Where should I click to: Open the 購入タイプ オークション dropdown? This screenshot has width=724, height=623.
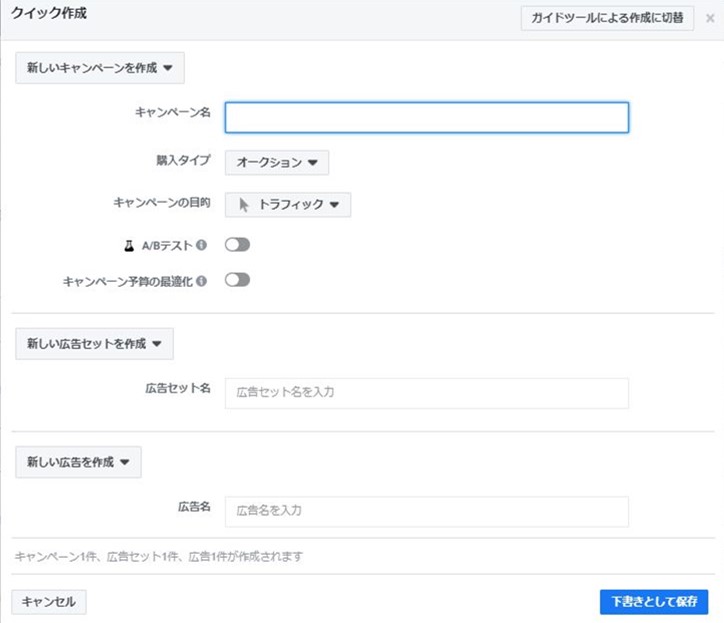click(x=277, y=163)
